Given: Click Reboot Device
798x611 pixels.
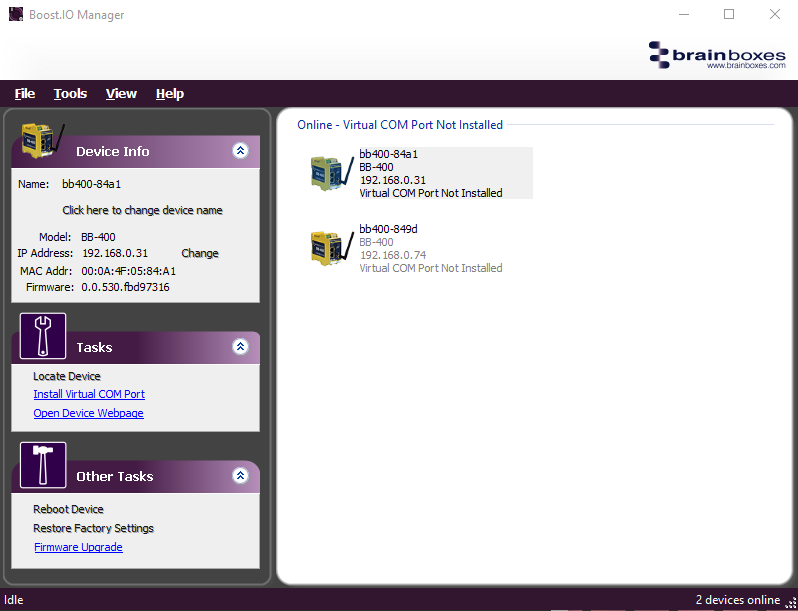Looking at the screenshot, I should (68, 509).
